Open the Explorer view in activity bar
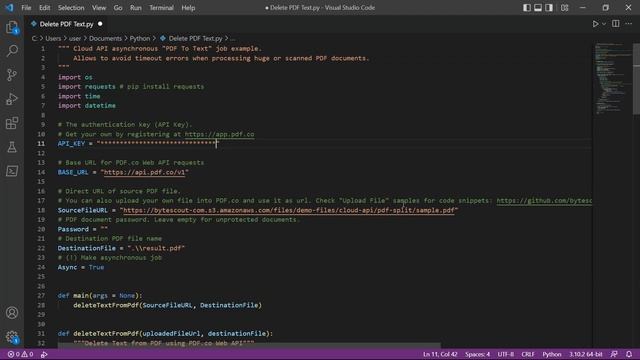The width and height of the screenshot is (640, 360). (12, 27)
